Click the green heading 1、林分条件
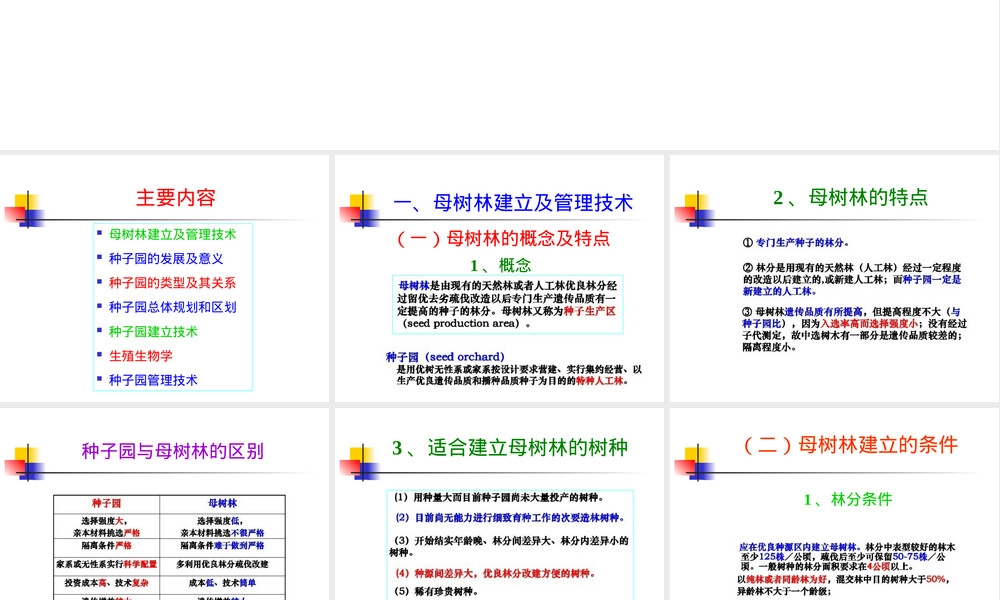Screen dimensions: 1000x600 click(848, 499)
